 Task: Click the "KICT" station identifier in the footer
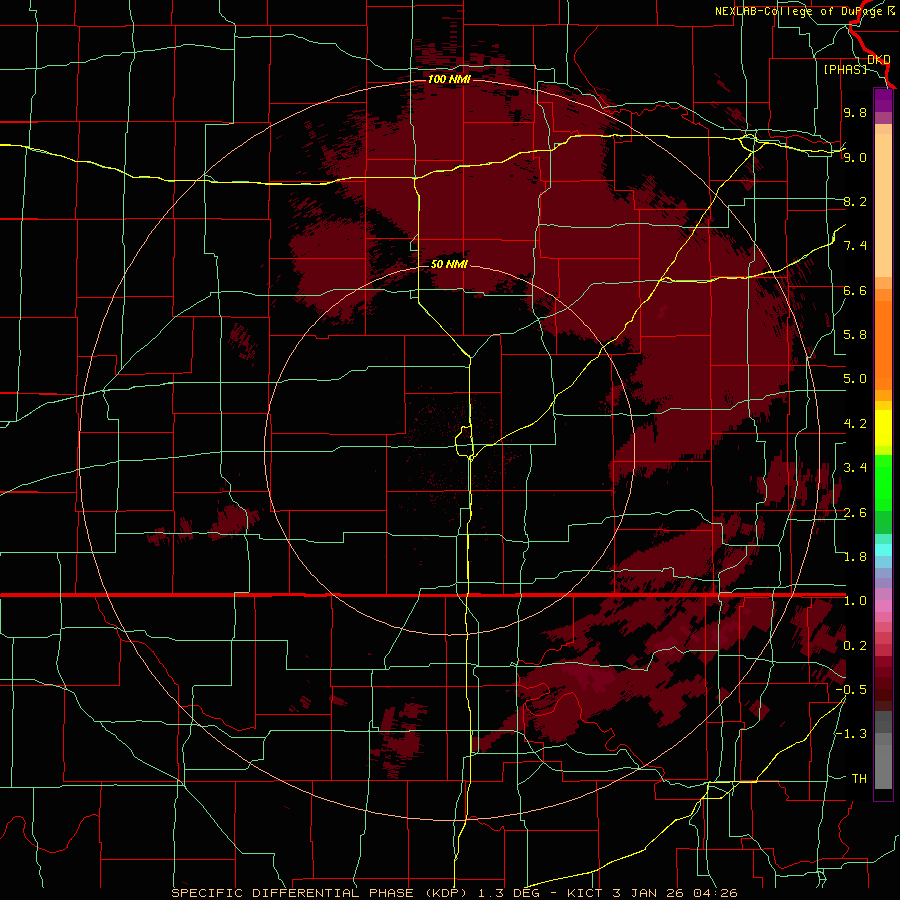tap(585, 893)
